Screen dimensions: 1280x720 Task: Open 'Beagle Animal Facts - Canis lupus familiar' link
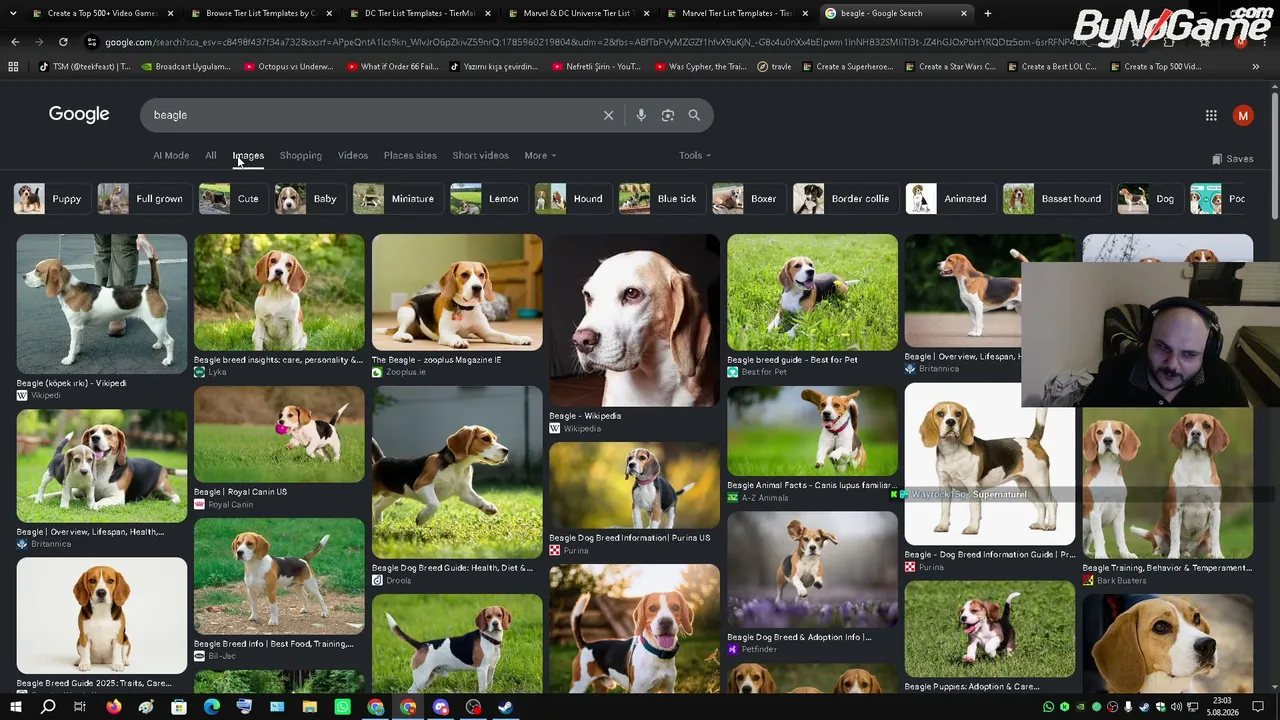[x=811, y=486]
